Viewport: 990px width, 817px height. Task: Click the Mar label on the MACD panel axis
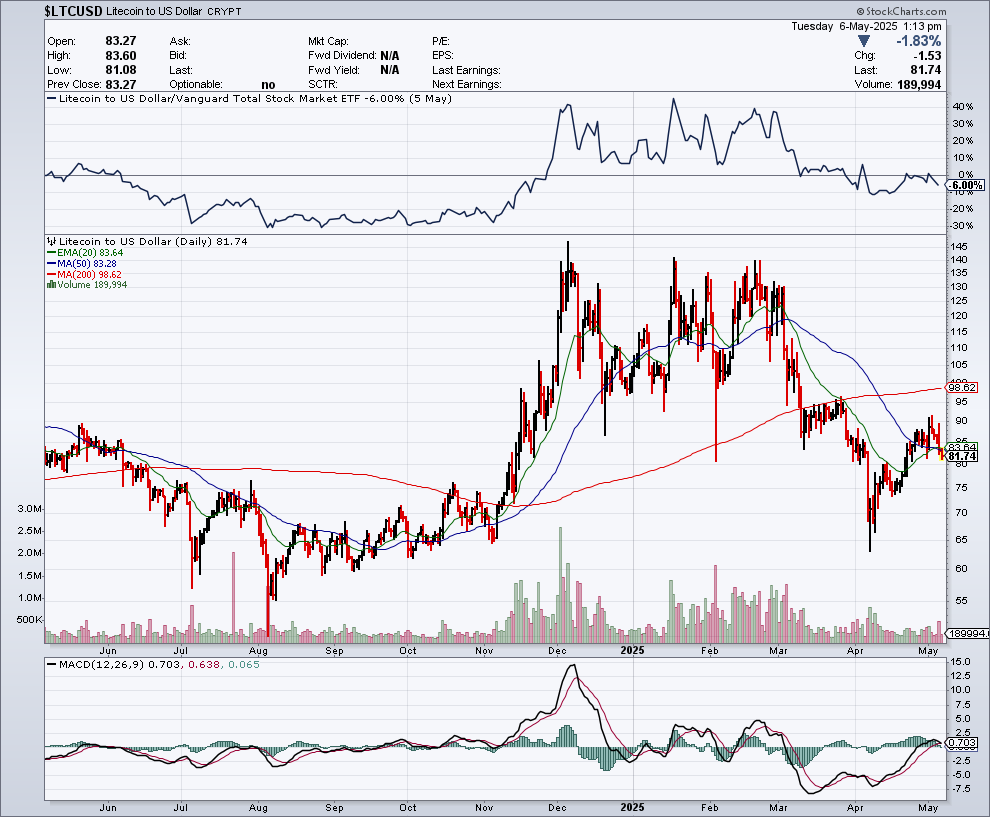778,808
